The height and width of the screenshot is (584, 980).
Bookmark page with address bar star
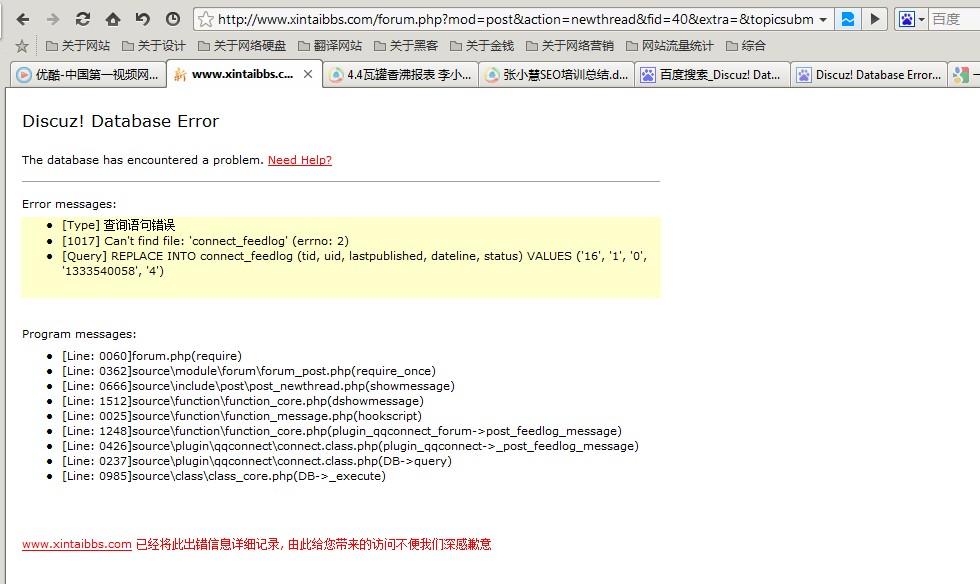coord(206,19)
